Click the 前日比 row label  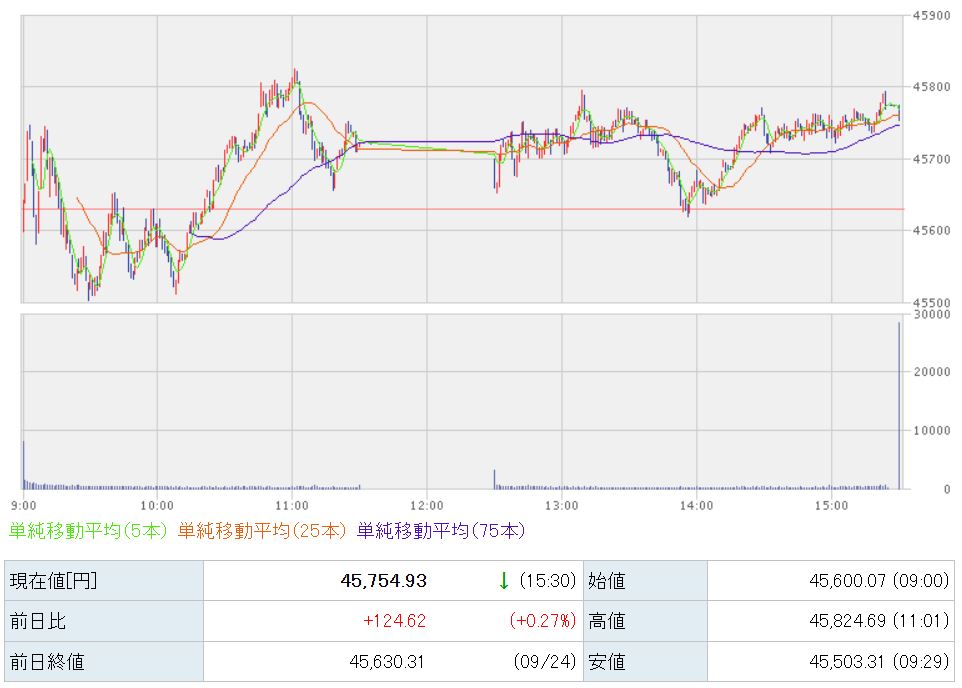pos(37,621)
